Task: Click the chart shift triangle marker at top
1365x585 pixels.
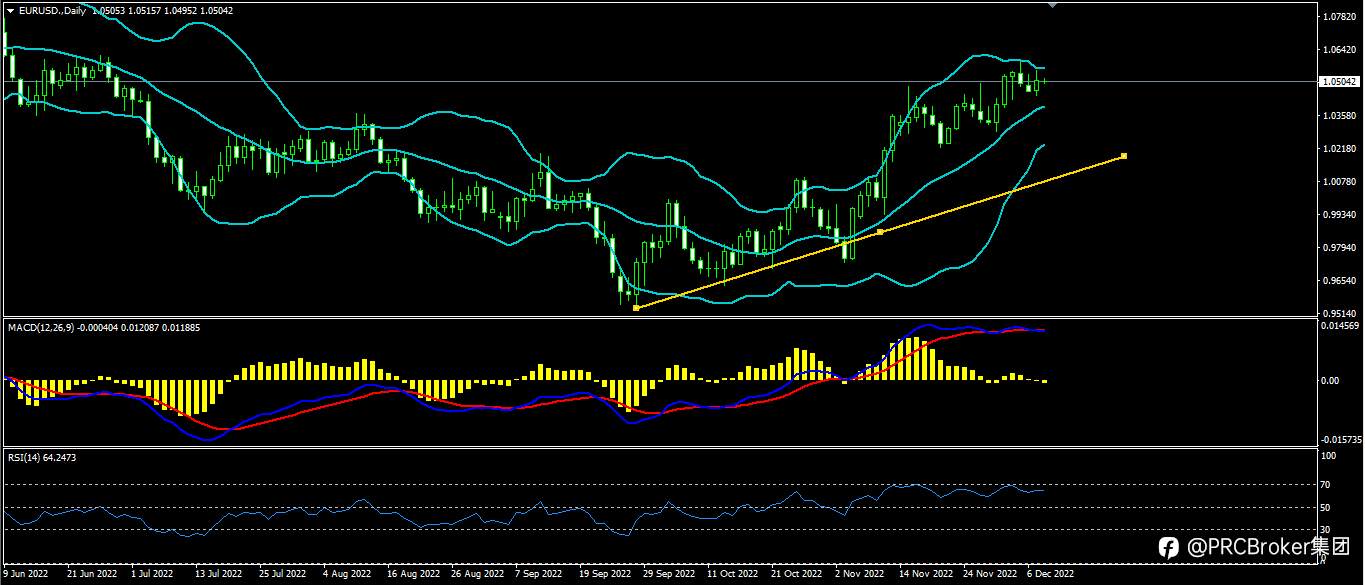Action: coord(1051,5)
